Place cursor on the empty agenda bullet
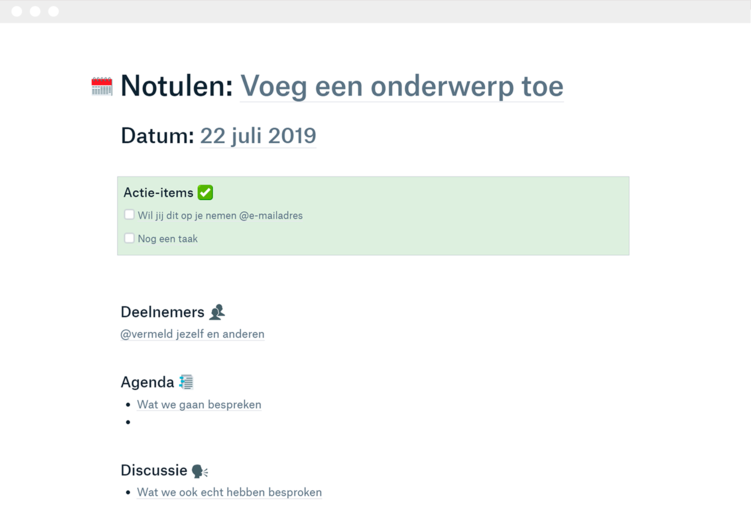This screenshot has width=751, height=526. (140, 423)
